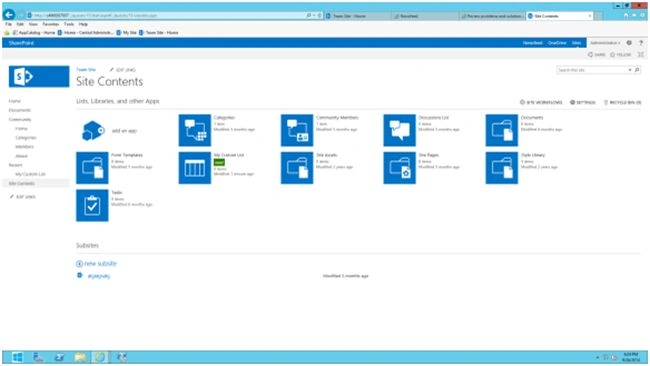The width and height of the screenshot is (650, 366).
Task: Click Internet Explorer taskbar icon
Action: [100, 357]
